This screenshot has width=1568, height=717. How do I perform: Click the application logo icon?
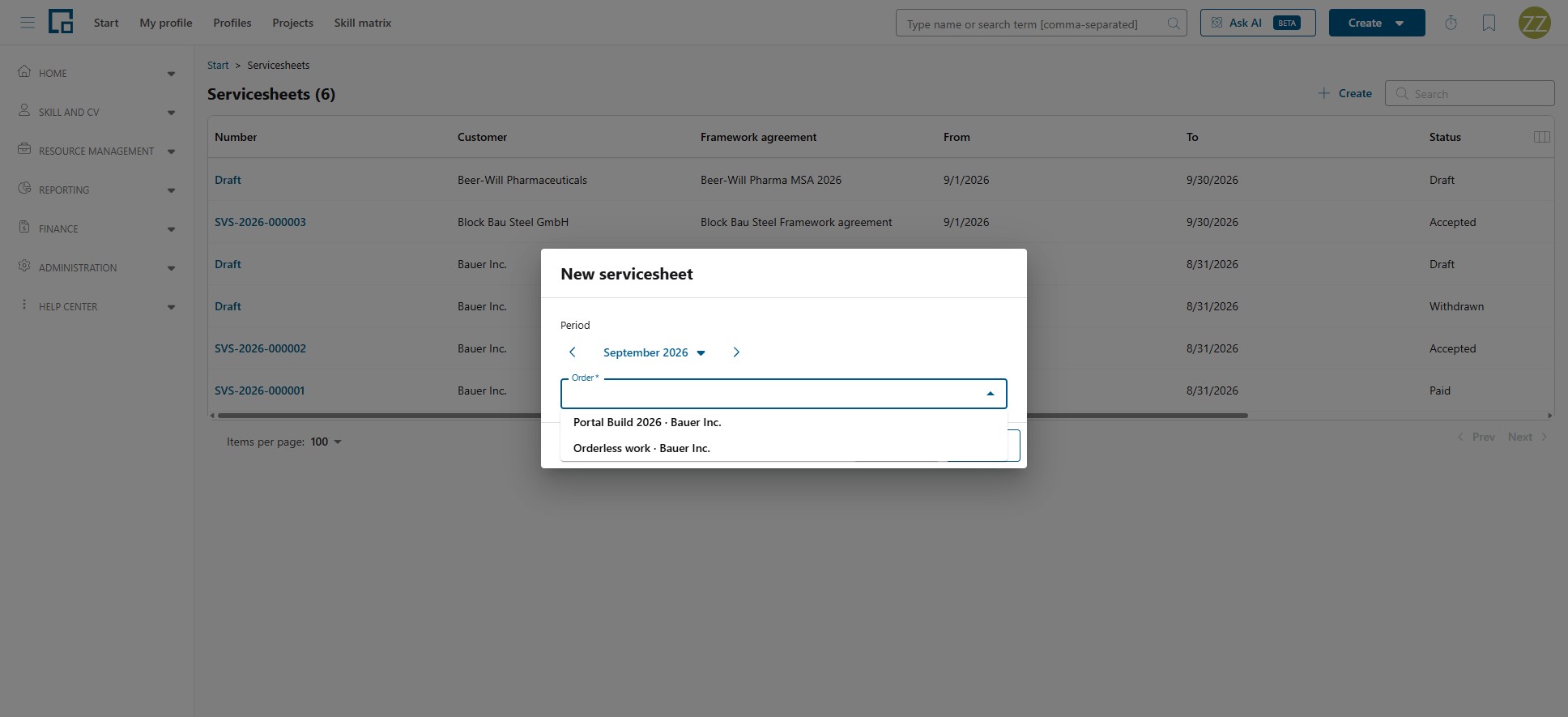point(61,22)
